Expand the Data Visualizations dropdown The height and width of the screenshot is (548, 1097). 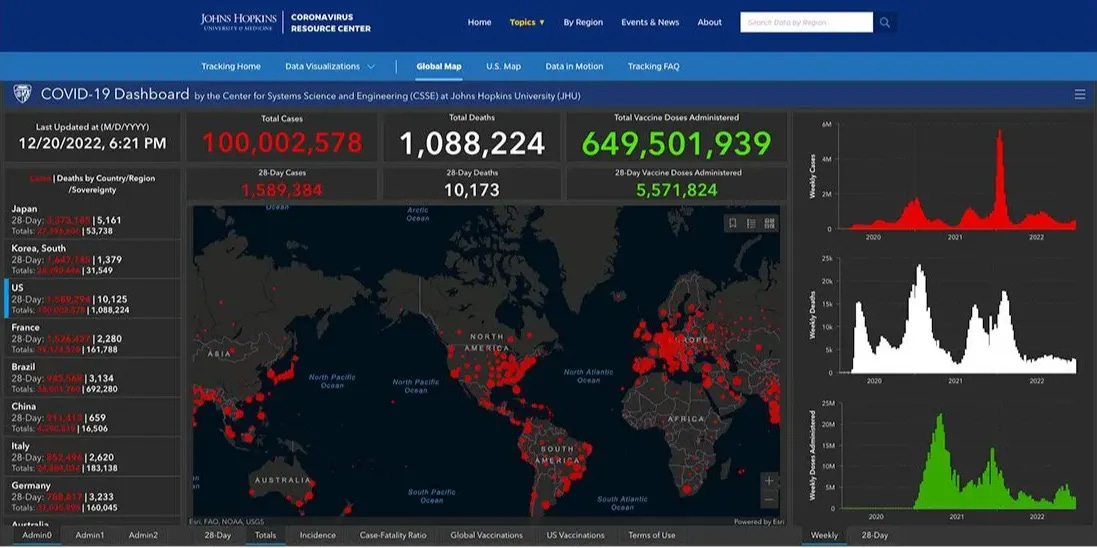pos(330,66)
